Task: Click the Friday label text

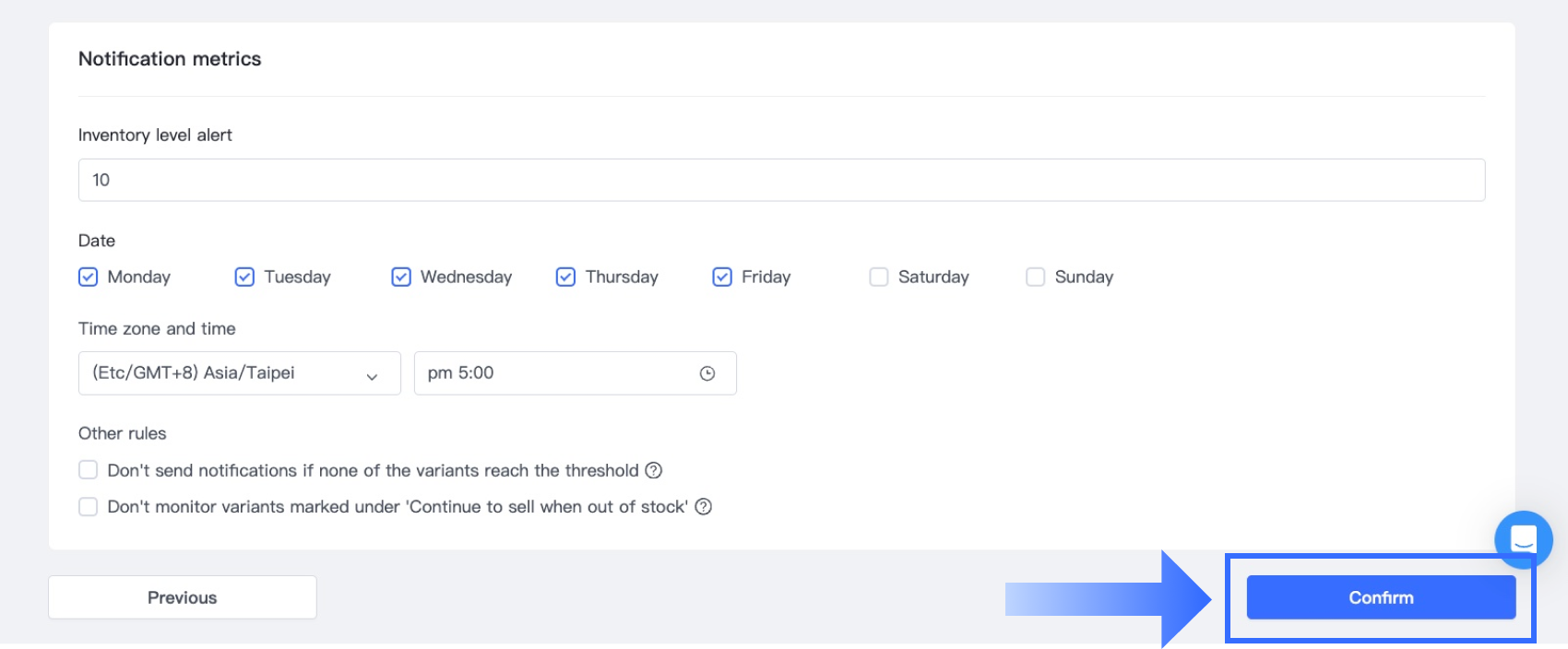Action: tap(766, 277)
